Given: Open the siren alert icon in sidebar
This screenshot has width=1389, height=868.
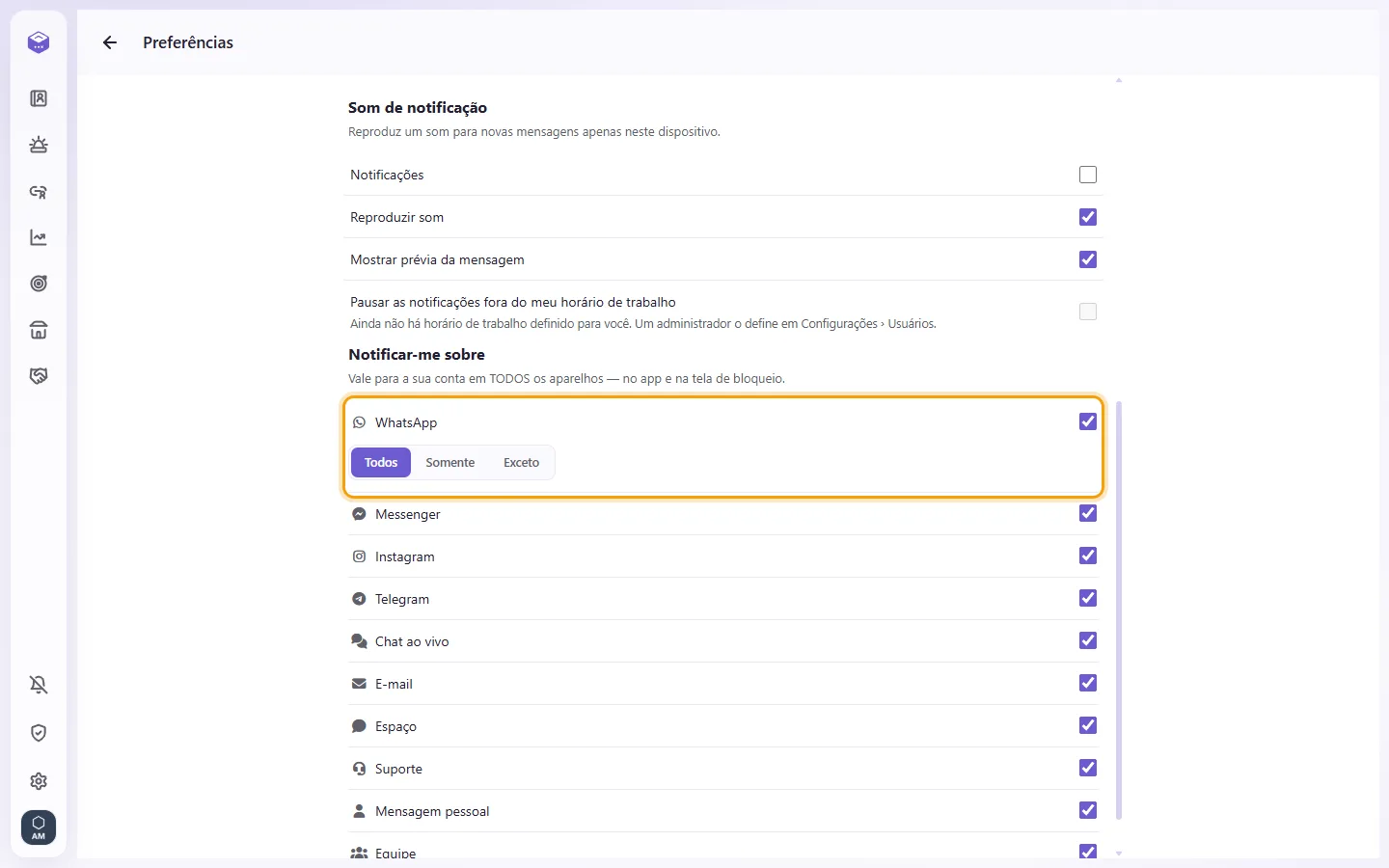Looking at the screenshot, I should 39,145.
